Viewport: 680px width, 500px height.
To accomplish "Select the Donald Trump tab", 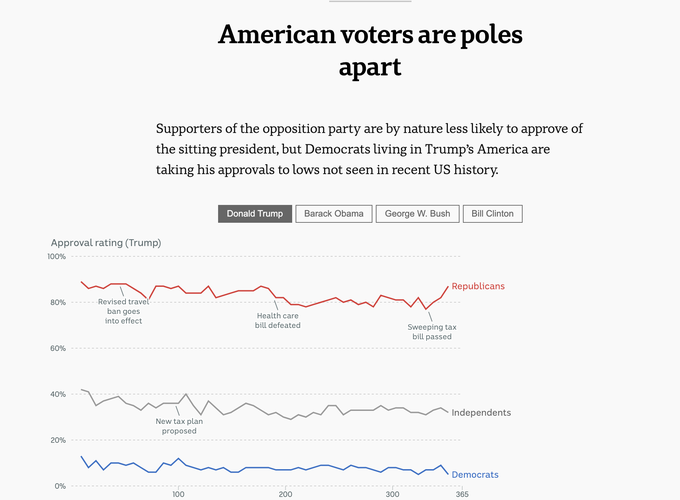I will (255, 213).
